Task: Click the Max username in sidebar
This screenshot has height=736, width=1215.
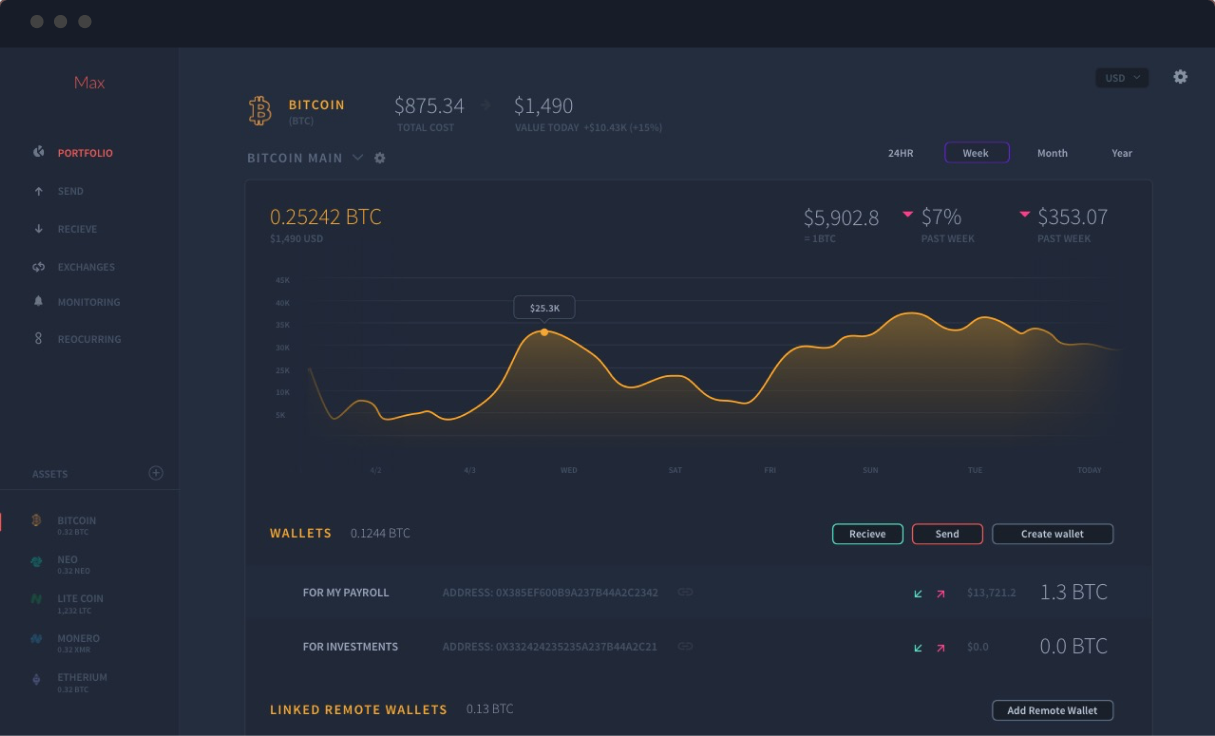Action: coord(89,82)
